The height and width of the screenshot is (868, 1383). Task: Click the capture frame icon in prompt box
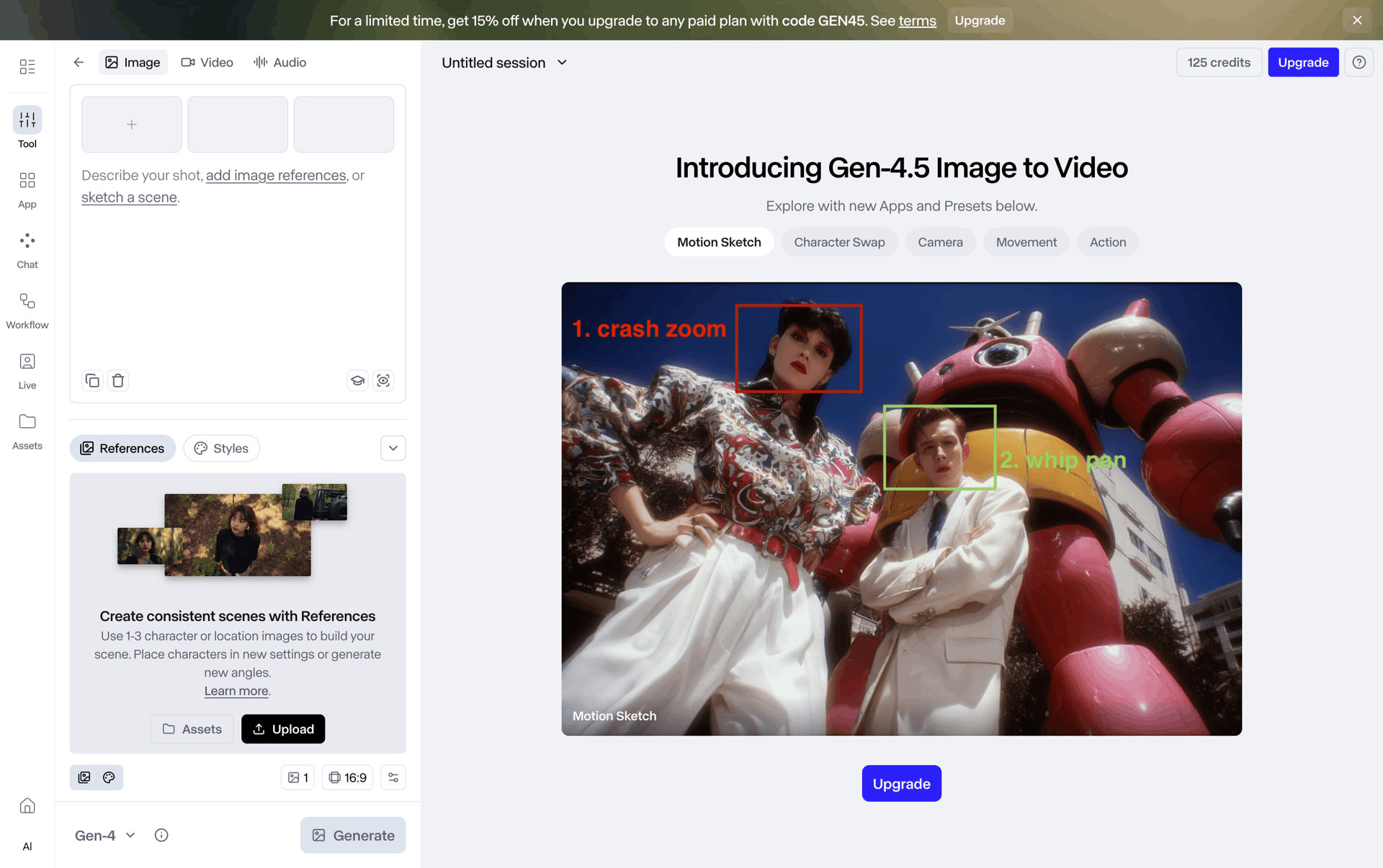383,380
